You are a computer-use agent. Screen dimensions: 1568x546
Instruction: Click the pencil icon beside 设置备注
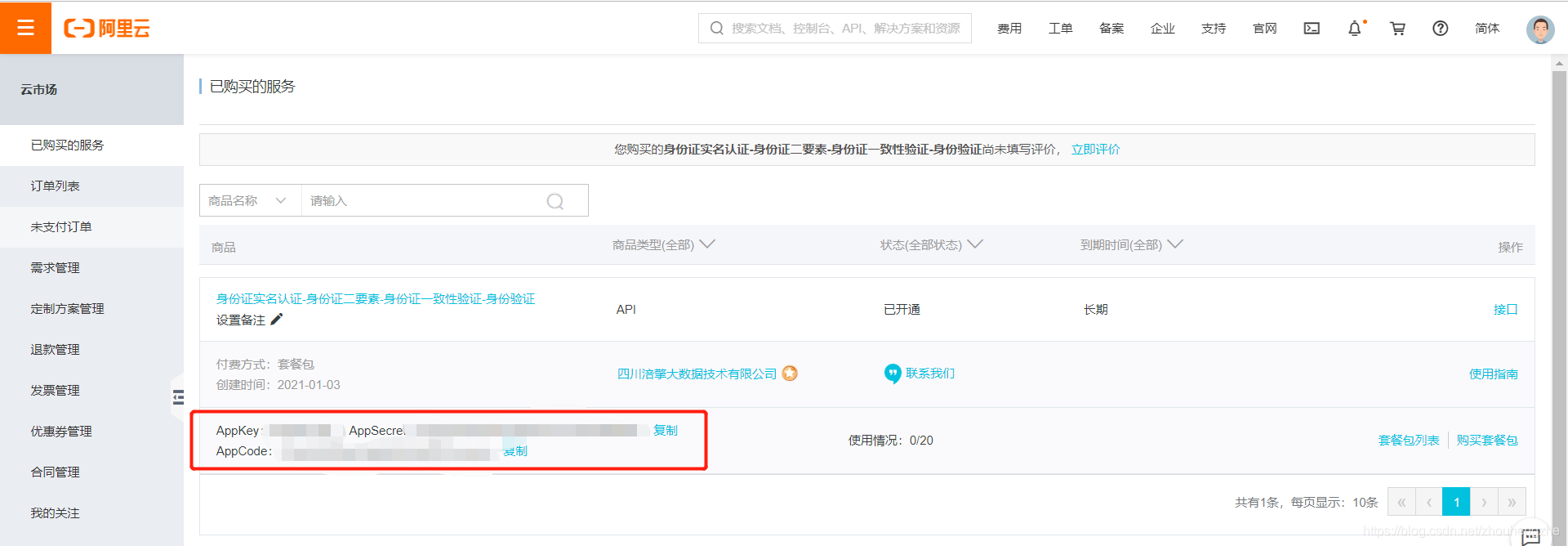pos(277,320)
